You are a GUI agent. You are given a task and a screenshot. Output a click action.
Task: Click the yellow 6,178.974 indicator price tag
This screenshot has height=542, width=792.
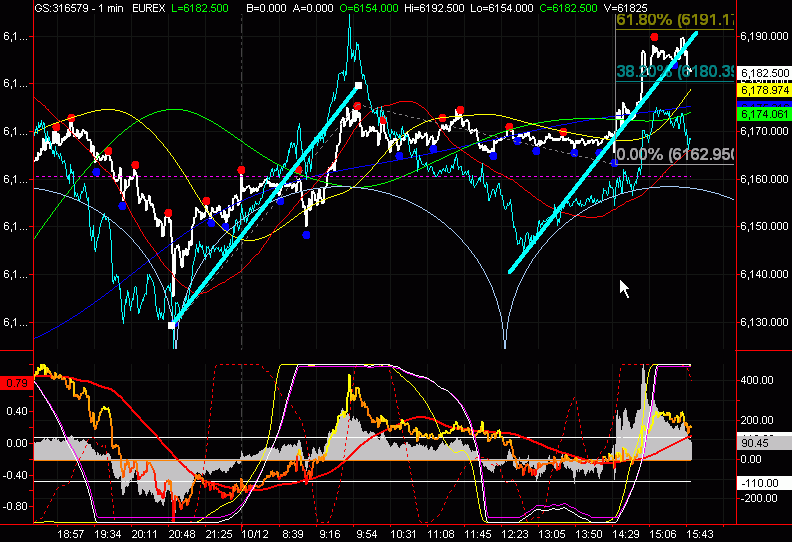[764, 90]
